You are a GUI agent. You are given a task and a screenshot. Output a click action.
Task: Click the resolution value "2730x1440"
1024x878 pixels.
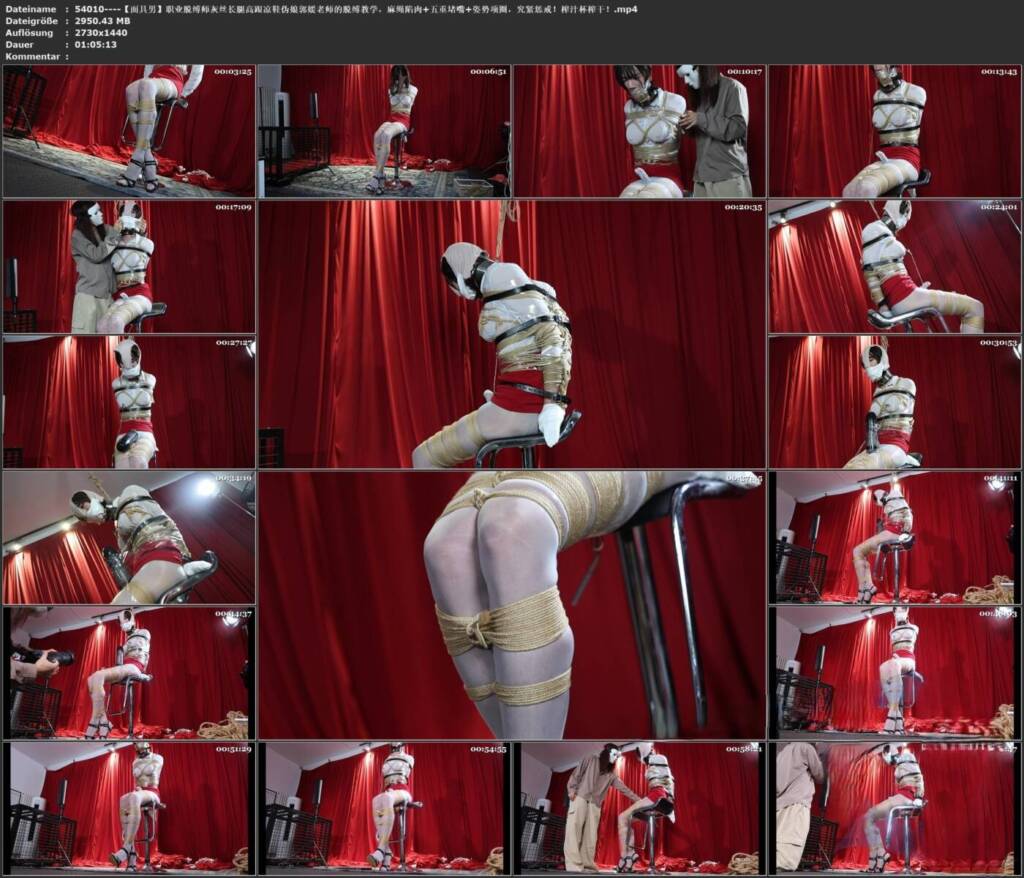tap(101, 33)
